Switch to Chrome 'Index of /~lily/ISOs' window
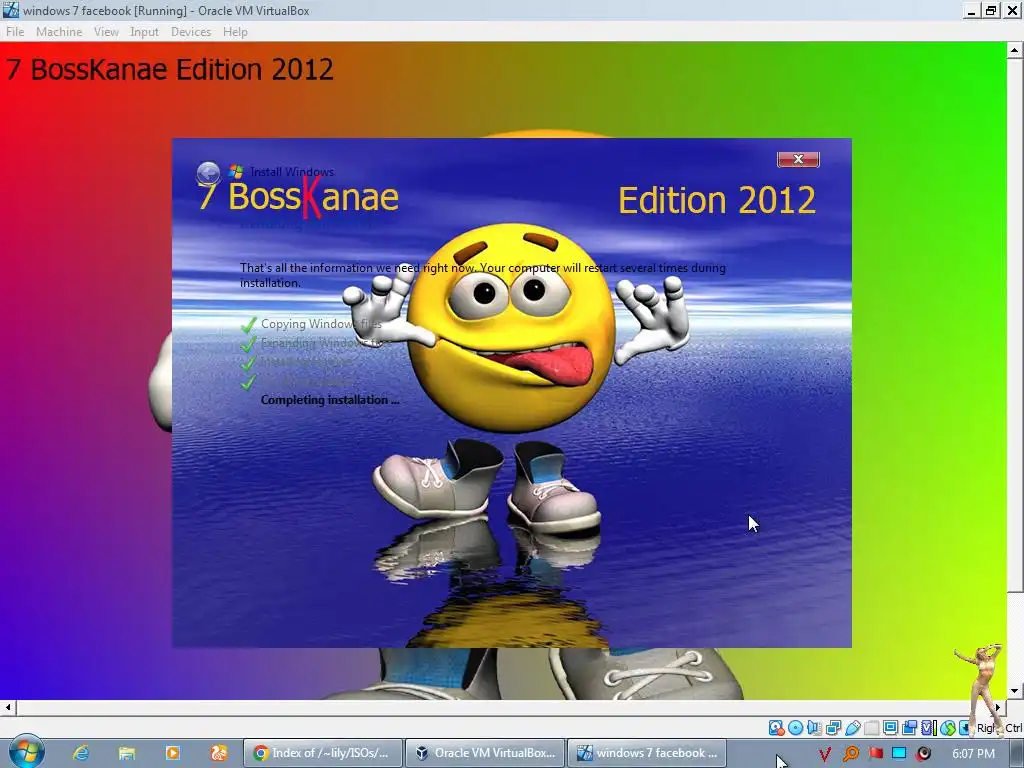 click(x=323, y=753)
